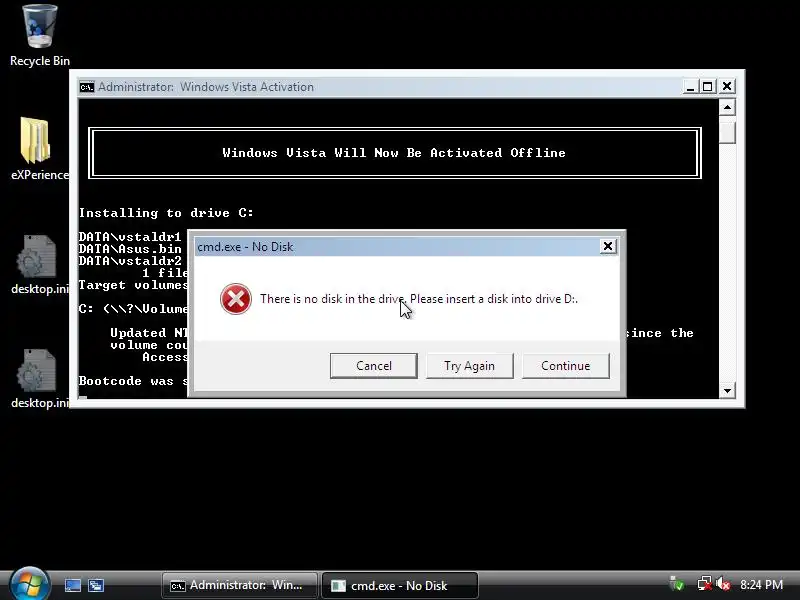Close the cmd.exe No Disk dialog
This screenshot has height=600, width=800.
(x=608, y=246)
